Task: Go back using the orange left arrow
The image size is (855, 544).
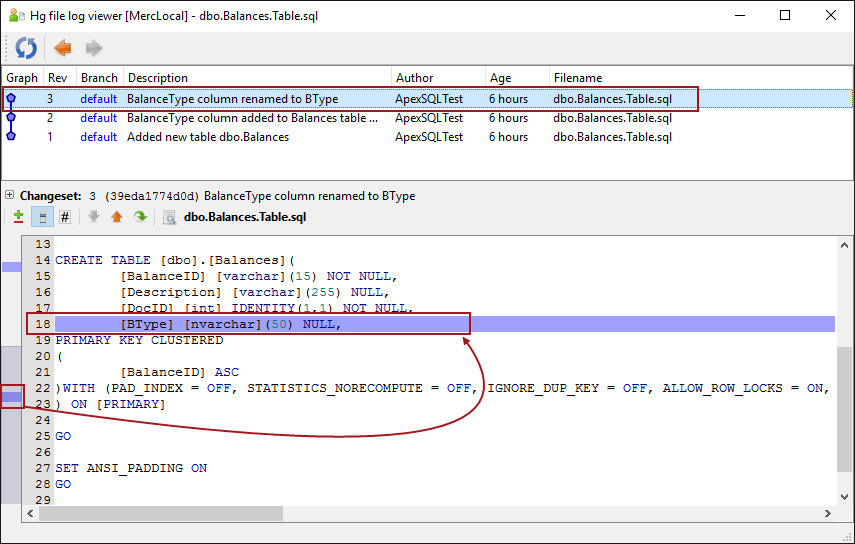Action: coord(63,48)
